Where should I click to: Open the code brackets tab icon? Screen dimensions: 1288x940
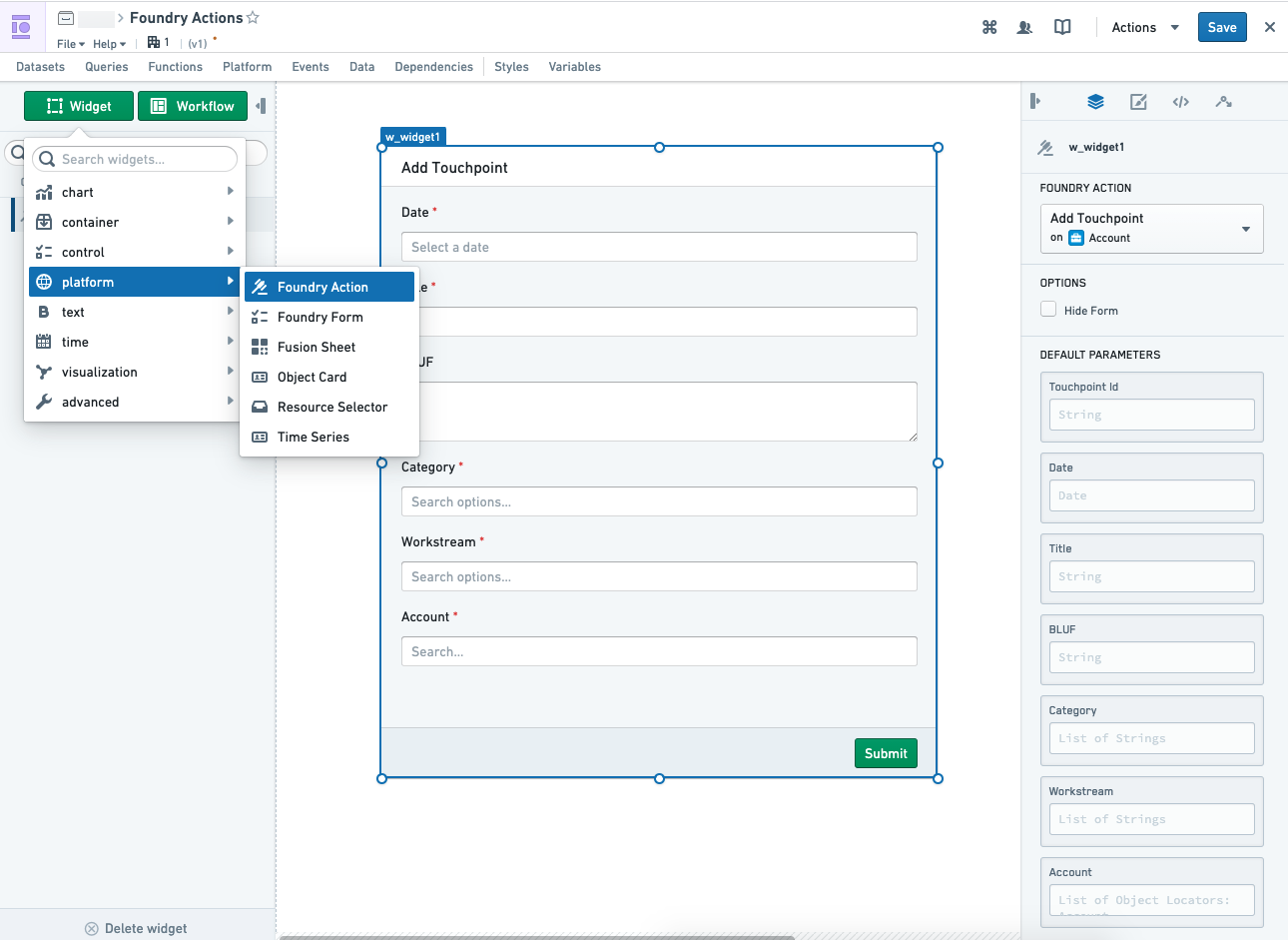pyautogui.click(x=1181, y=102)
